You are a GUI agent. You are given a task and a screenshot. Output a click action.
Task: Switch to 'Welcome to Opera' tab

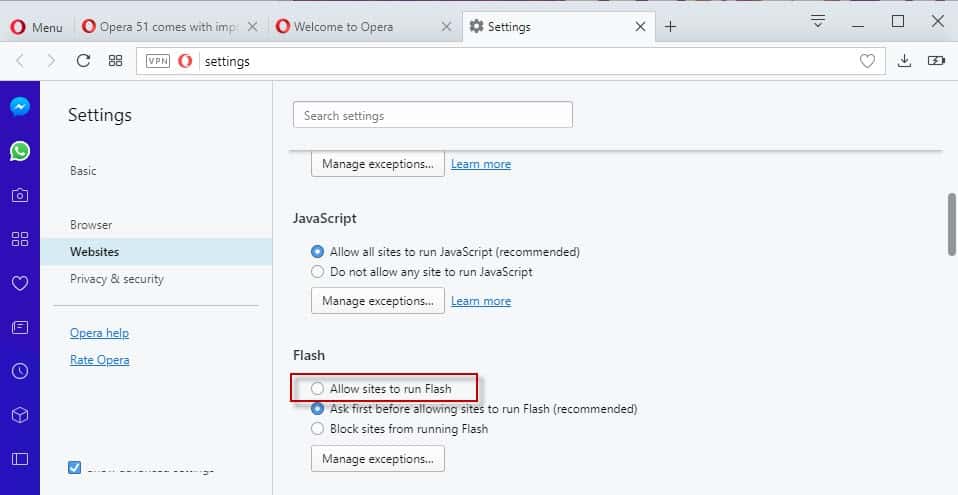point(343,27)
